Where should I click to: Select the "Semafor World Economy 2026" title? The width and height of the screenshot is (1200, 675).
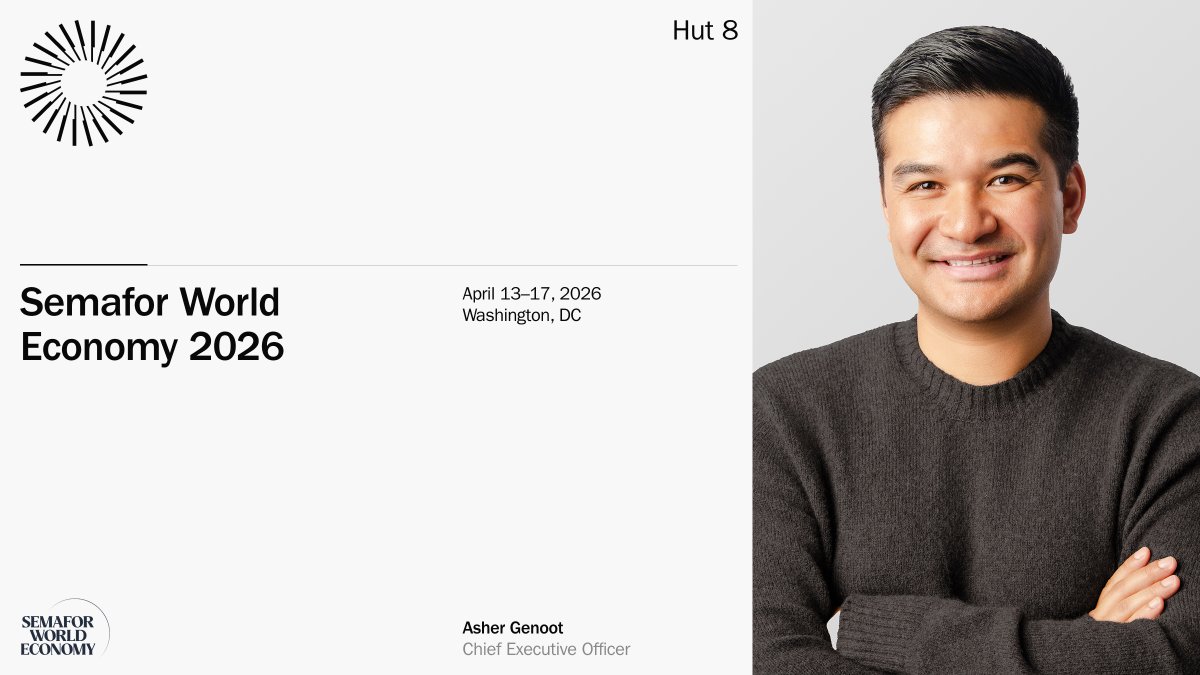[x=152, y=324]
